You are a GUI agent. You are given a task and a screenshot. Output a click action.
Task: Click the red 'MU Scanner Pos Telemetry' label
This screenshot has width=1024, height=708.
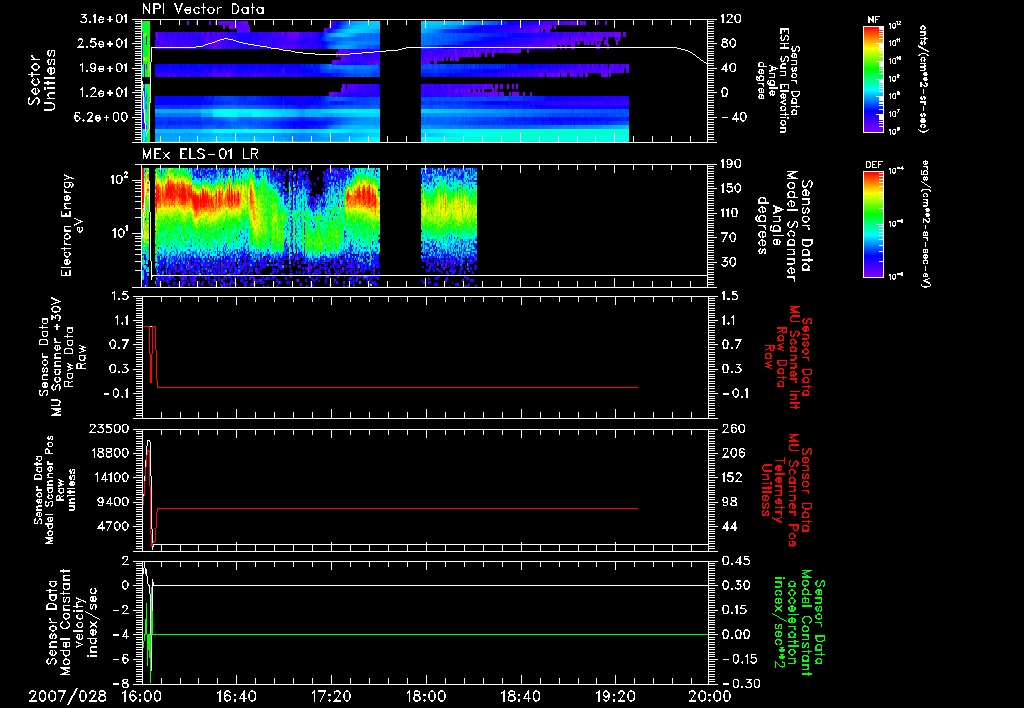click(786, 490)
